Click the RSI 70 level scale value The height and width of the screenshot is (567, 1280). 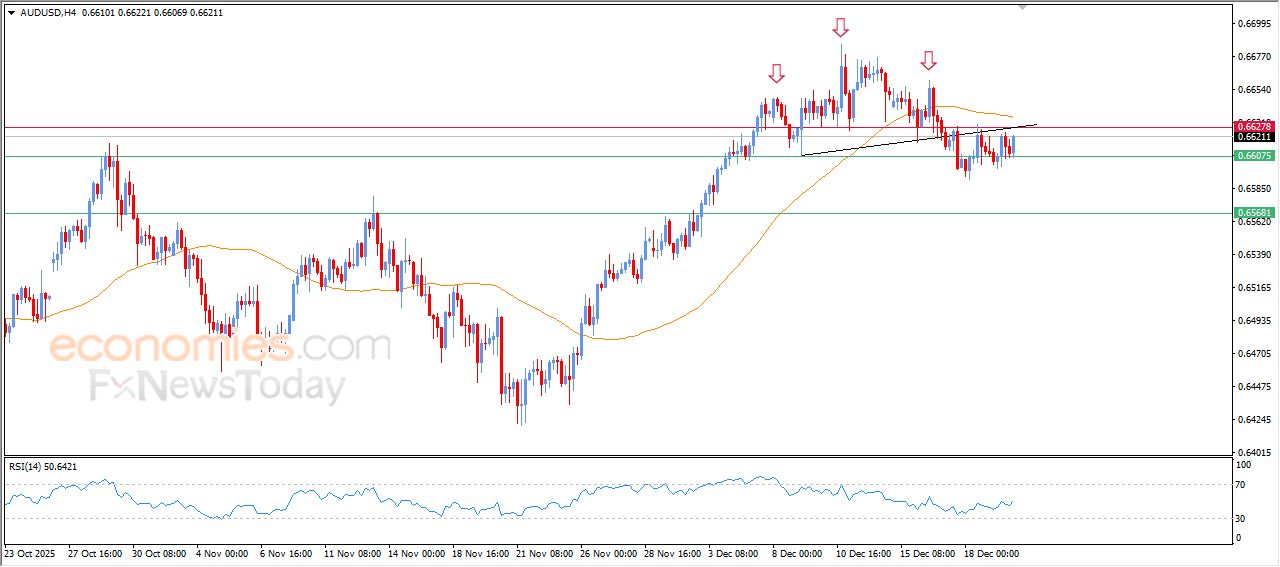click(x=1243, y=485)
